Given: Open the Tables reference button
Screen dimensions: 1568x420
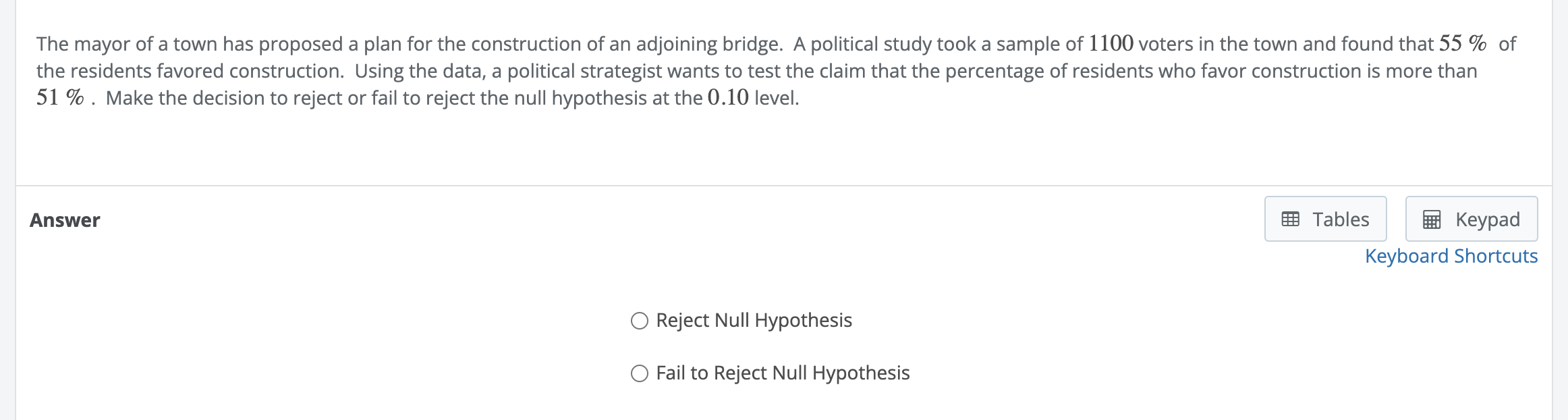Looking at the screenshot, I should (1325, 219).
